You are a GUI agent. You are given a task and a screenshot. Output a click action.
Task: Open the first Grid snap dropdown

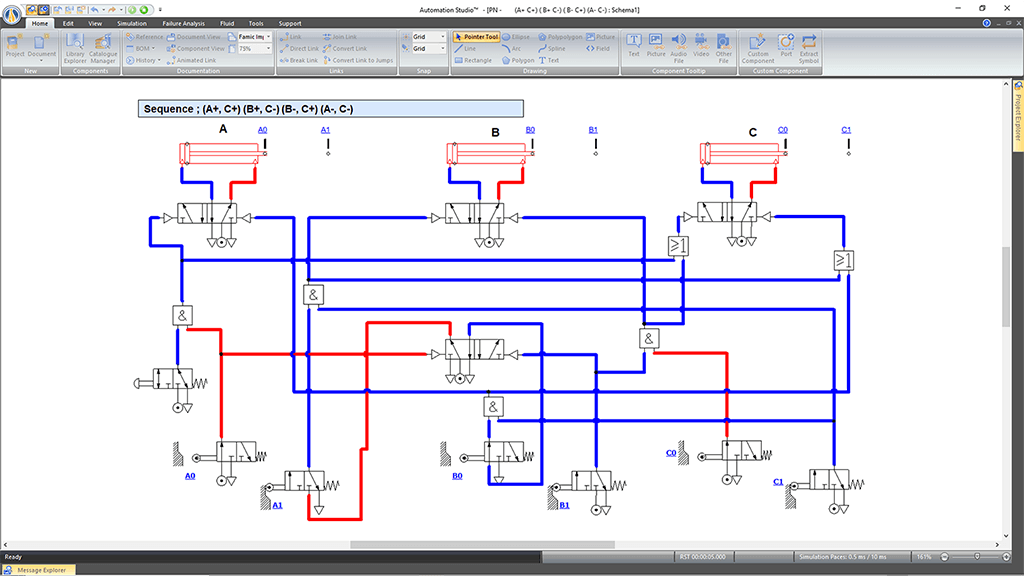click(445, 37)
